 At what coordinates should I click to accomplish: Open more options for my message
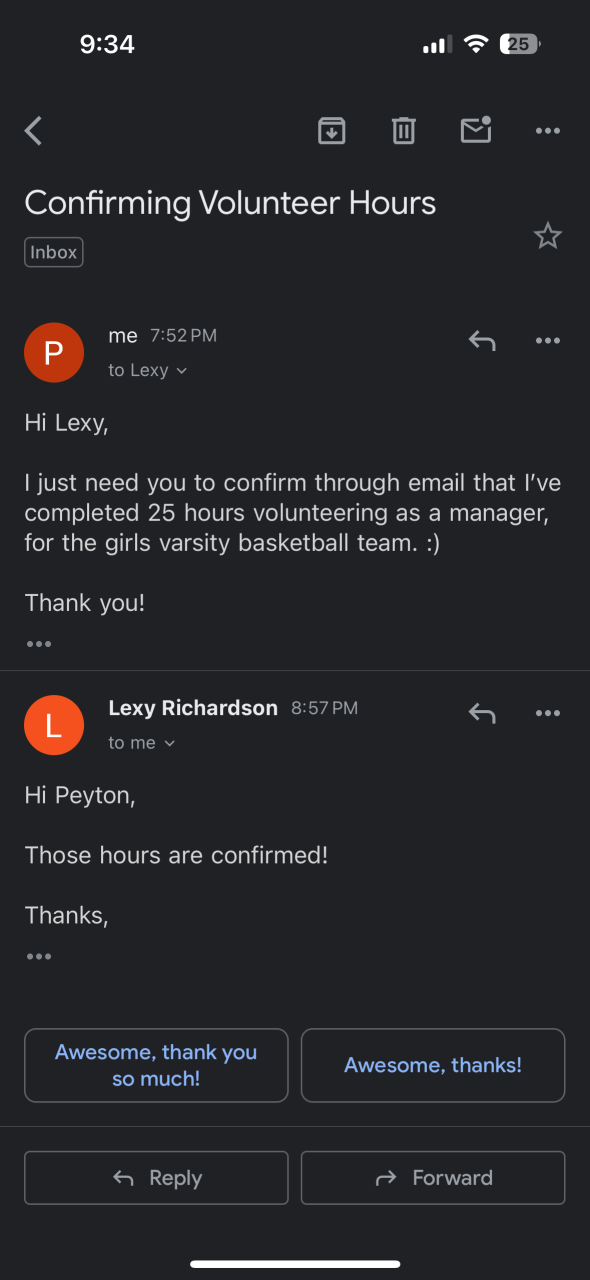click(x=548, y=341)
